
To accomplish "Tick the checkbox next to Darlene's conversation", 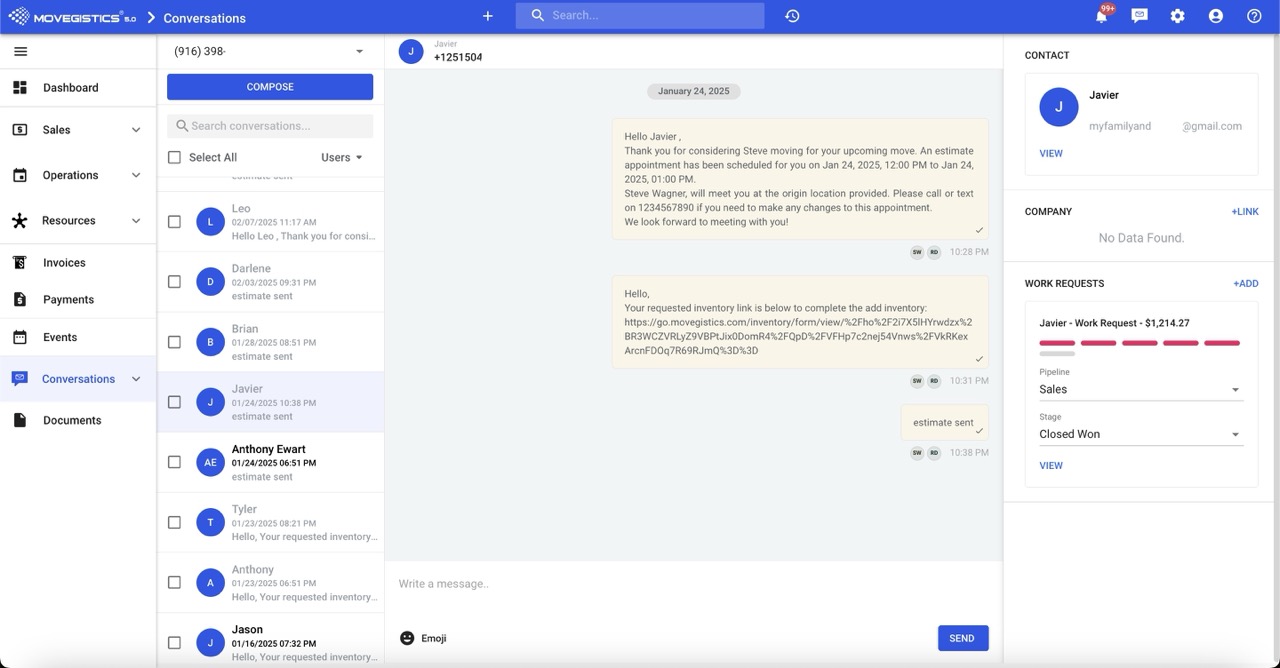I will [175, 282].
